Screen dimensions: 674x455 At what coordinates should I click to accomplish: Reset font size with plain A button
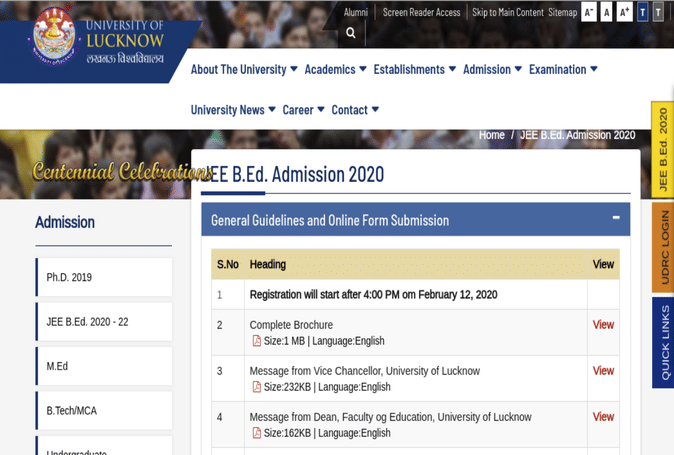(606, 12)
